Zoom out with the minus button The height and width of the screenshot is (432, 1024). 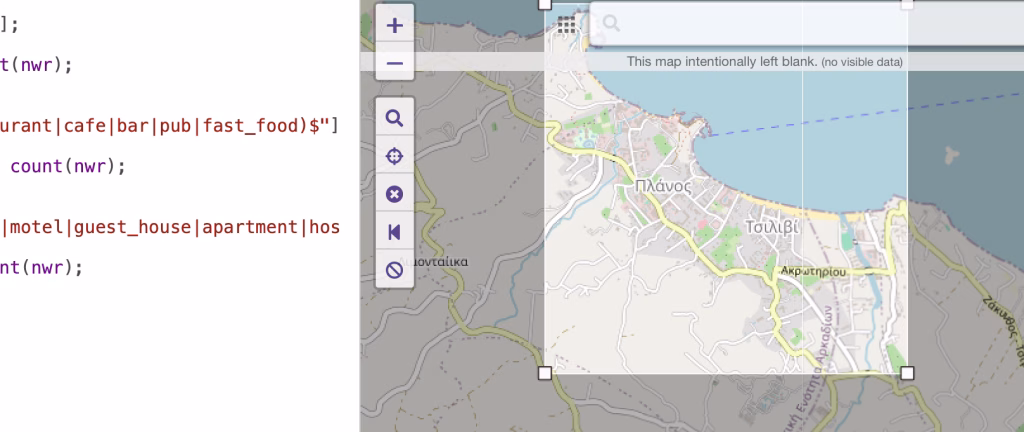tap(394, 64)
